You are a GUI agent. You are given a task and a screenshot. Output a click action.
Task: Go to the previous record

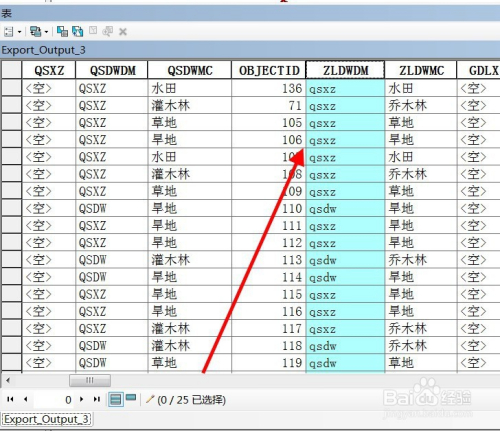pyautogui.click(x=26, y=399)
